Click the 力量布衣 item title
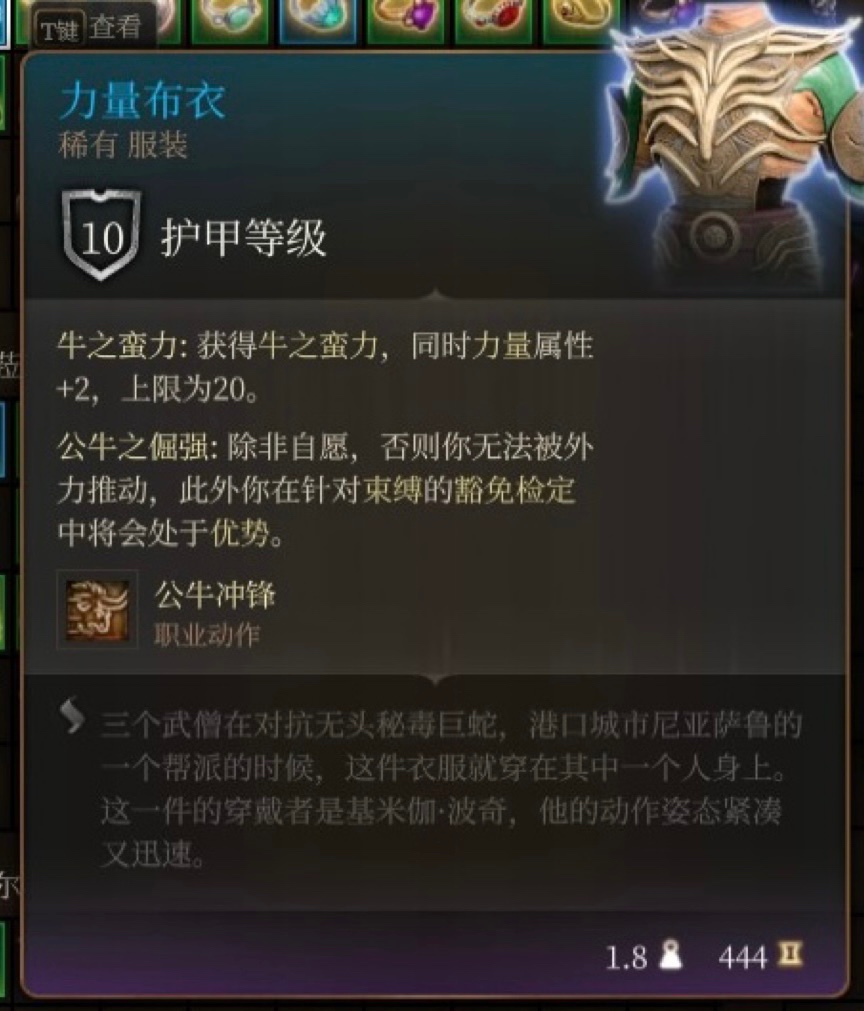 coord(142,101)
